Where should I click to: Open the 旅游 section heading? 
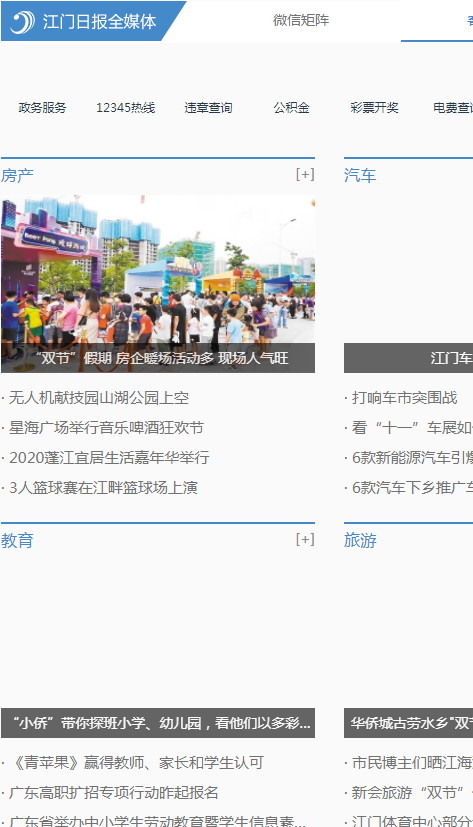(x=360, y=541)
